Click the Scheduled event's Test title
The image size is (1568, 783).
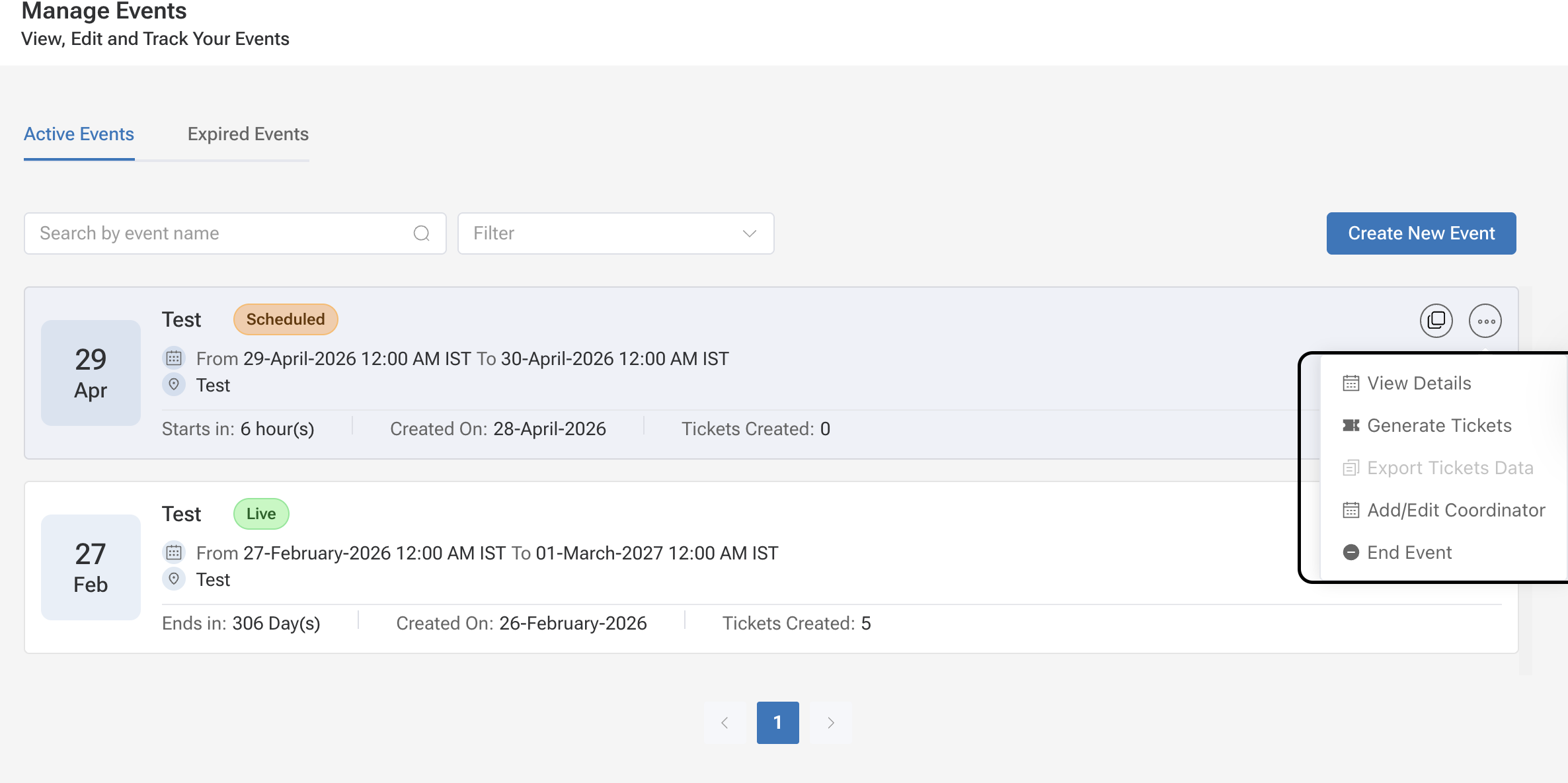tap(181, 320)
